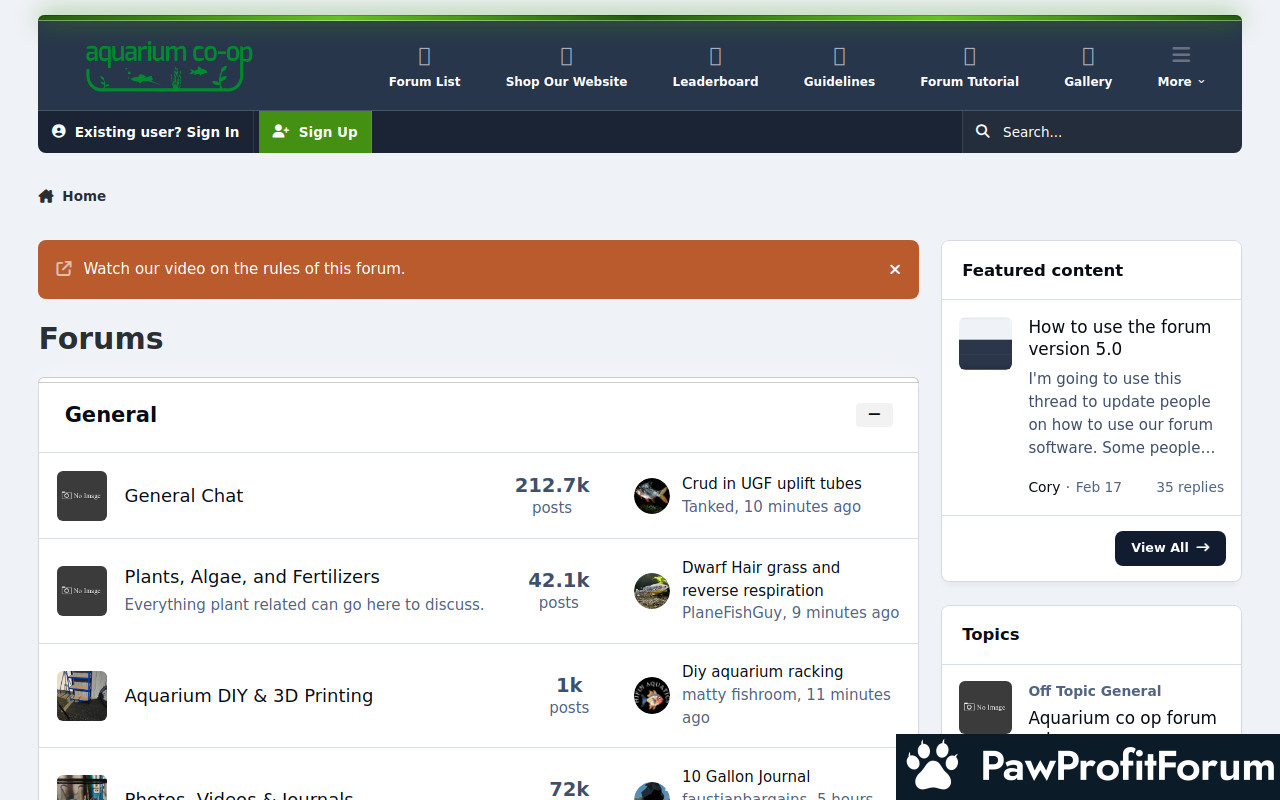Click Off Topic General topic icon
The image size is (1280, 800).
coord(985,707)
